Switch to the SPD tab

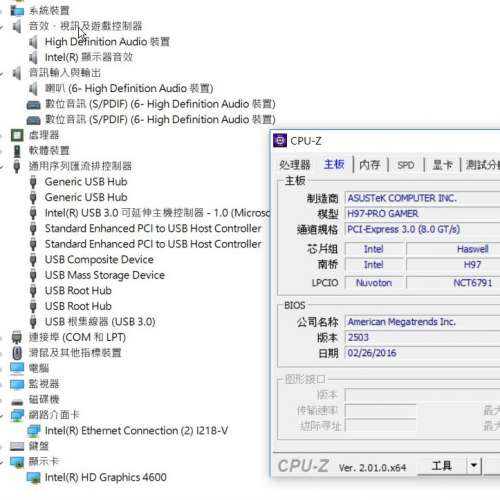406,165
